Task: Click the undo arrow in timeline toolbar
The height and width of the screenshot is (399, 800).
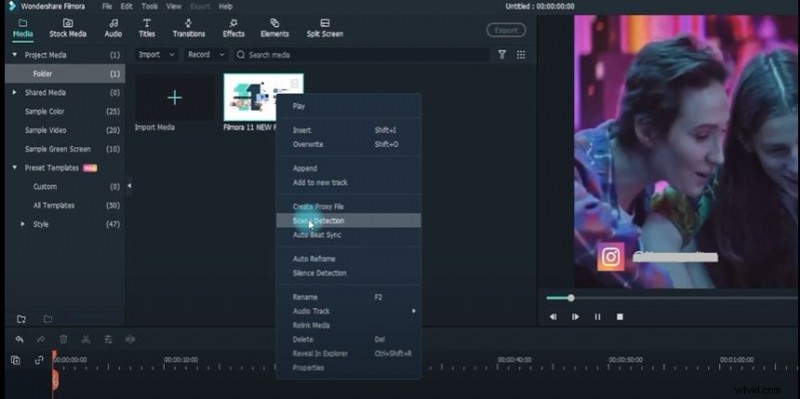Action: pyautogui.click(x=19, y=339)
